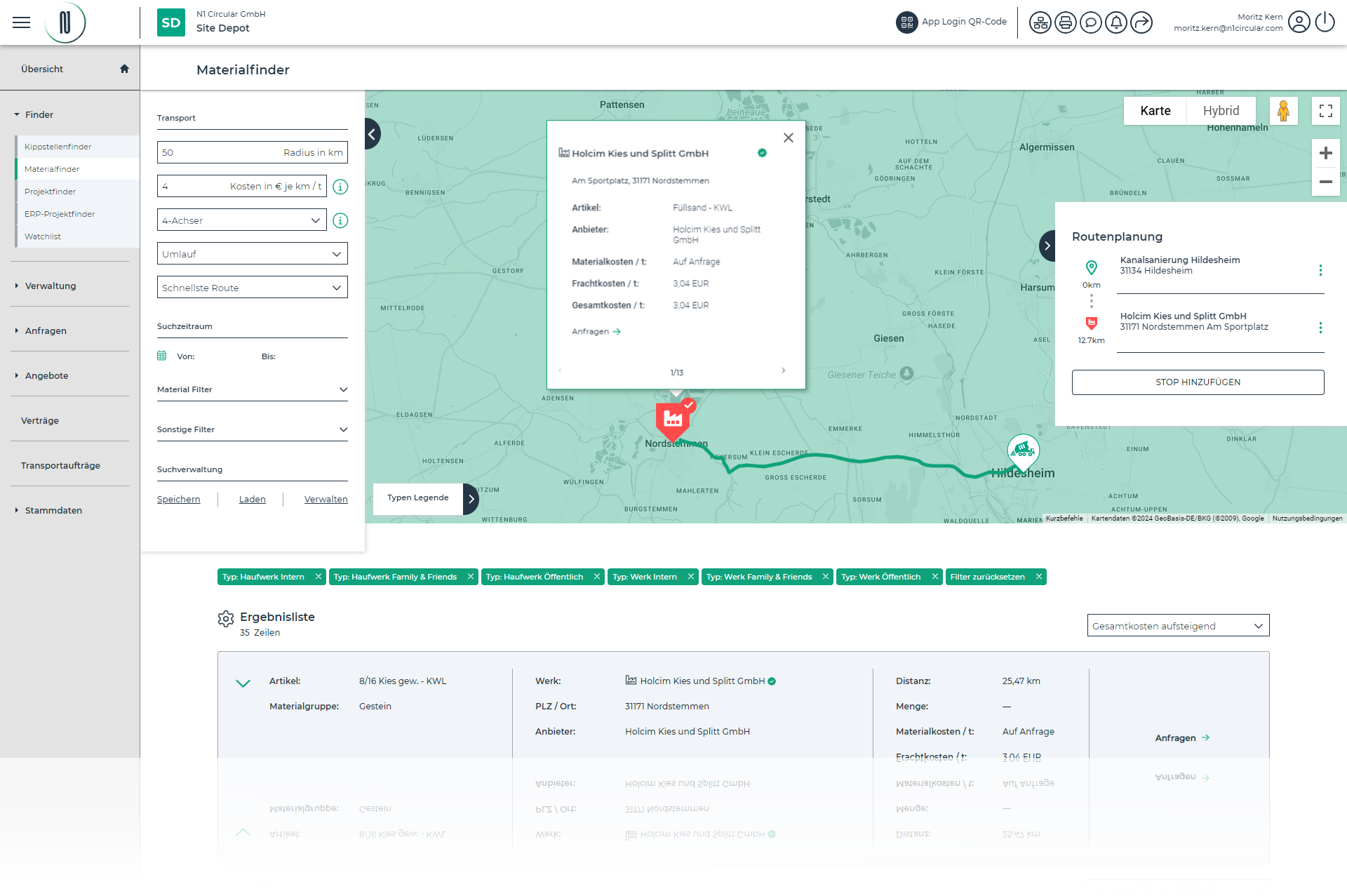1347x896 pixels.
Task: Open Ergebnisliste settings gear icon
Action: [x=226, y=618]
